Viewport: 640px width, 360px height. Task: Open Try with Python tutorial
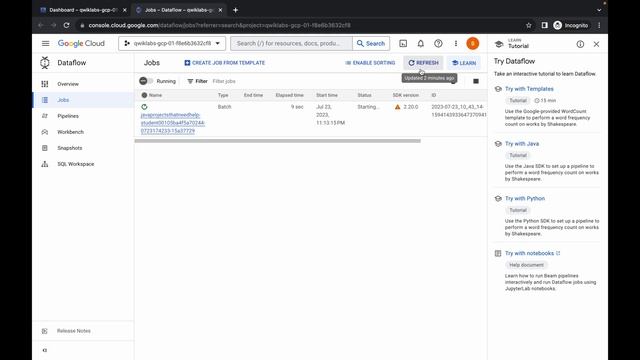(525, 198)
